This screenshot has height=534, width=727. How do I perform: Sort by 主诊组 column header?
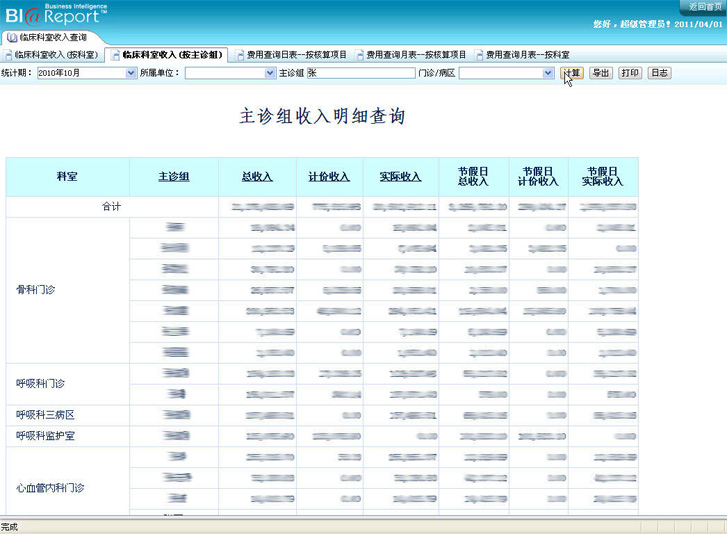(173, 177)
